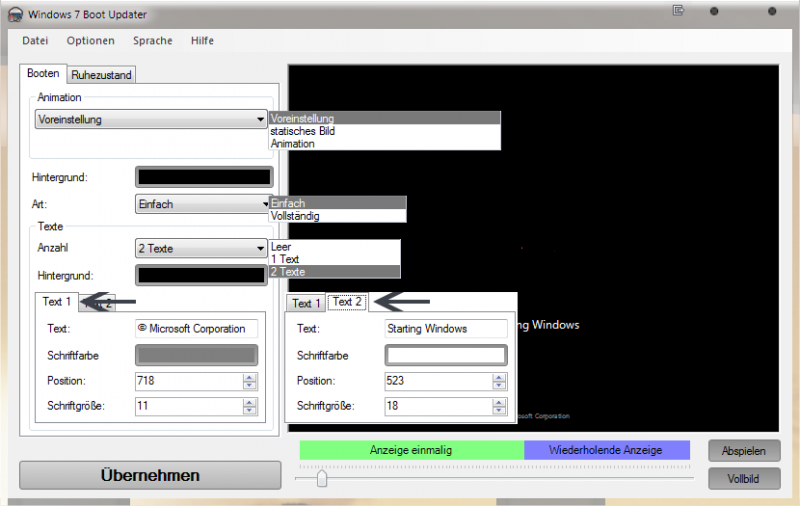800x506 pixels.
Task: Click the playback slider thumb
Action: [x=322, y=478]
